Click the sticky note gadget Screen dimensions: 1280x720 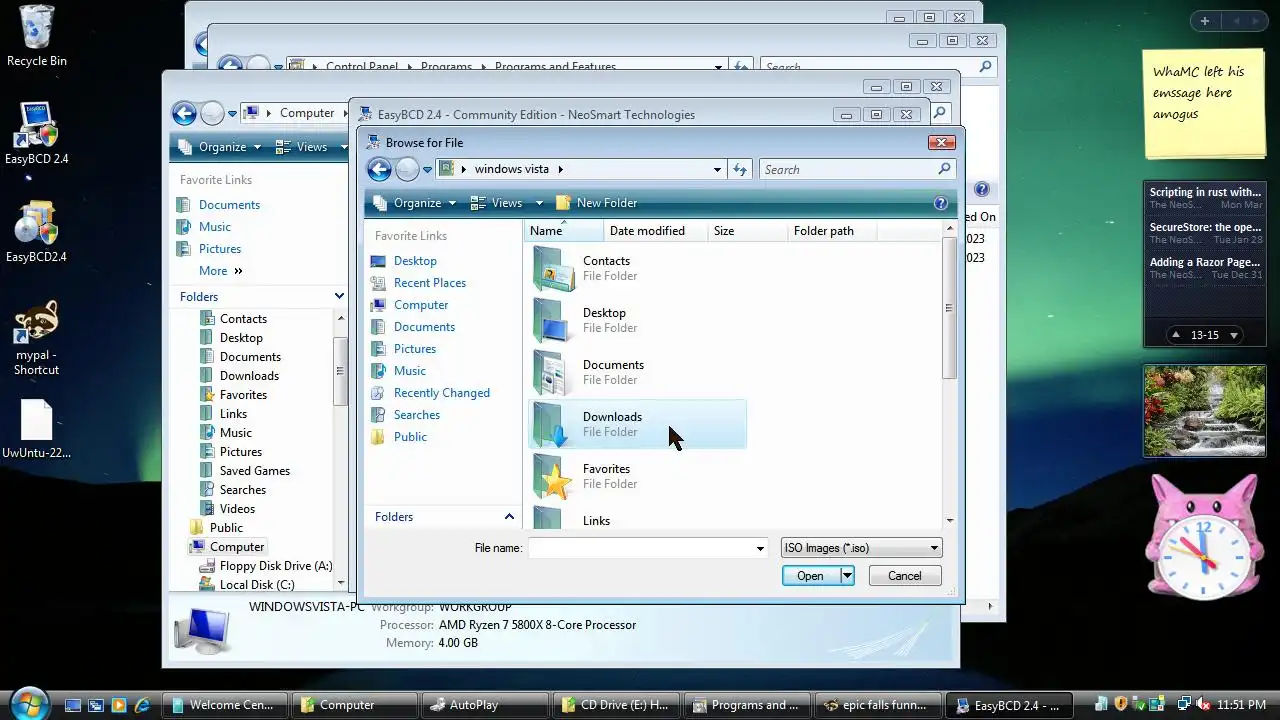pyautogui.click(x=1204, y=102)
